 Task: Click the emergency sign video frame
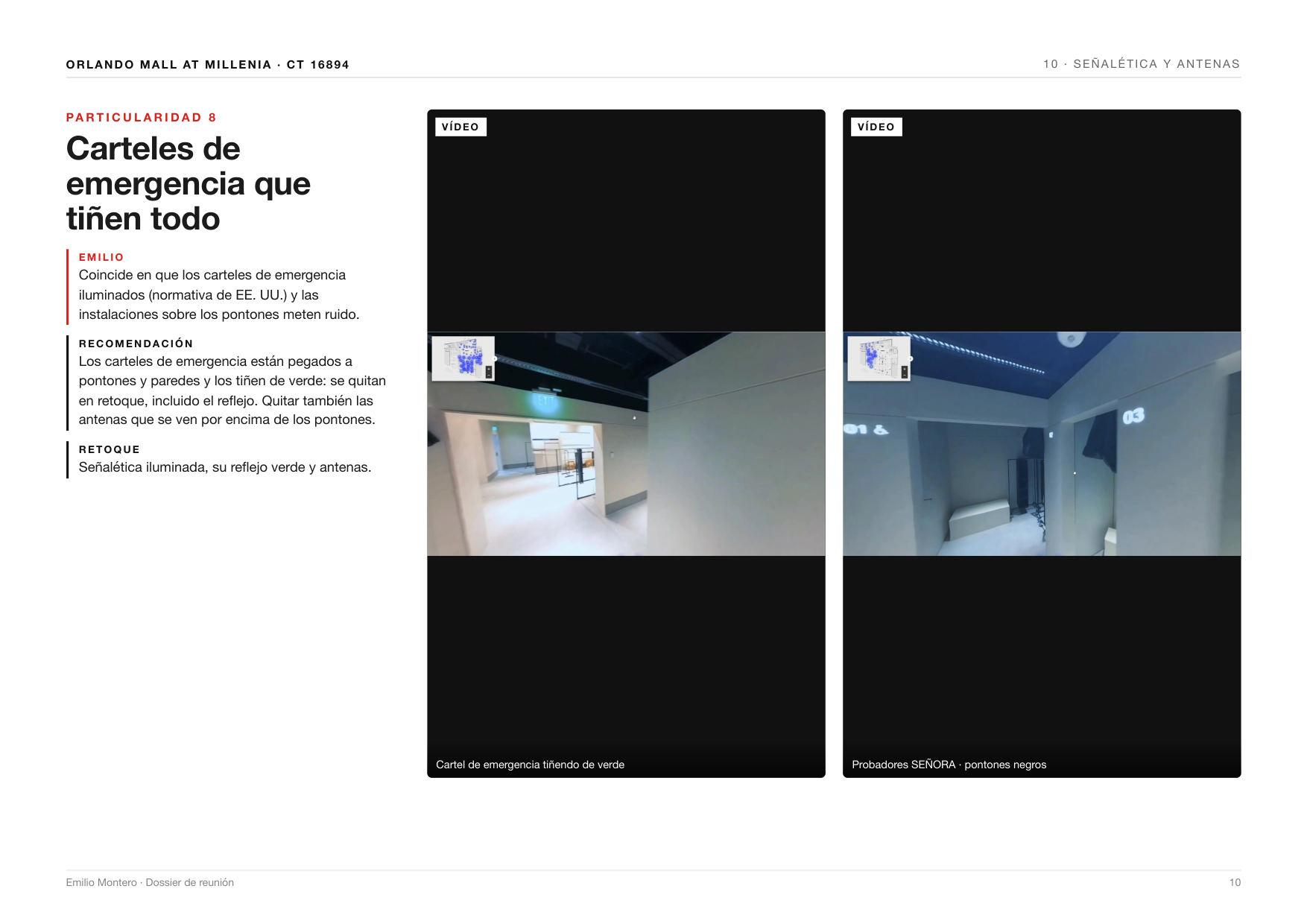[626, 443]
